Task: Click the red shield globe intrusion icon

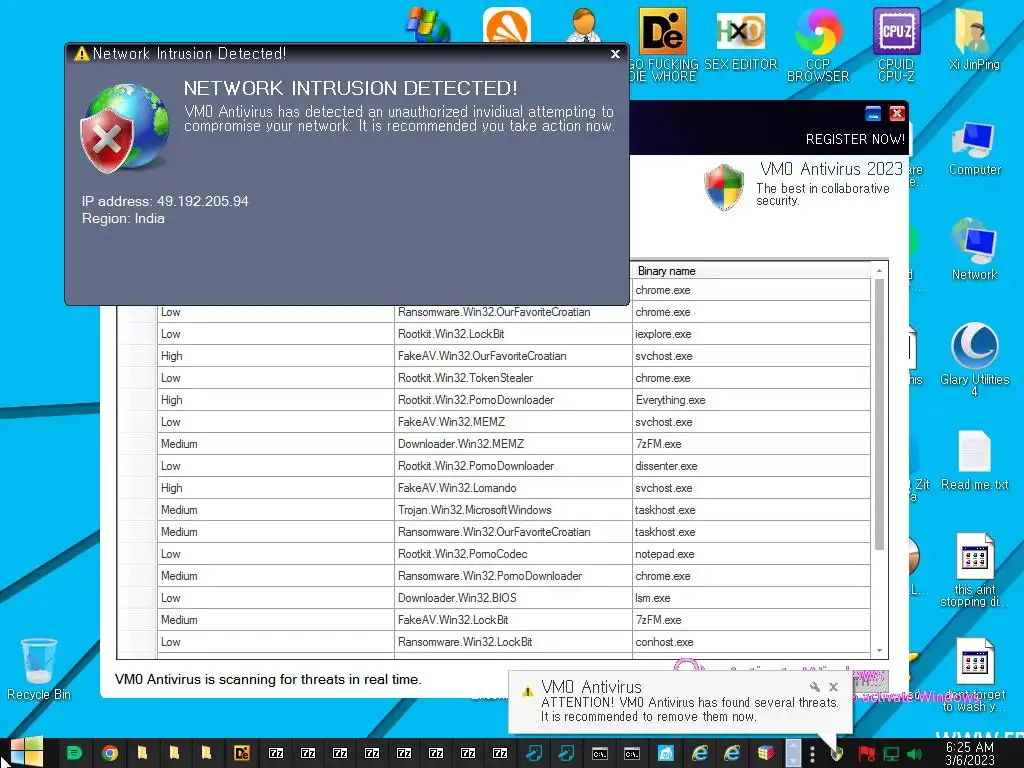Action: click(125, 128)
